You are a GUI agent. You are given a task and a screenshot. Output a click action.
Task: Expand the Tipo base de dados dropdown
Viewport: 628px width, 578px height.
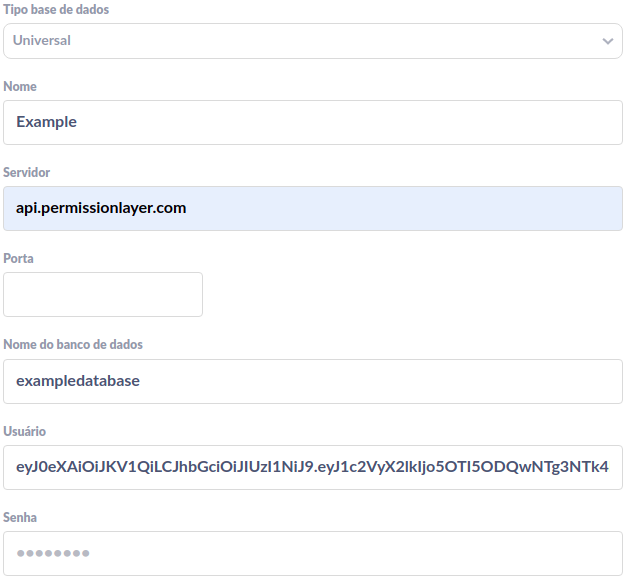(x=312, y=41)
